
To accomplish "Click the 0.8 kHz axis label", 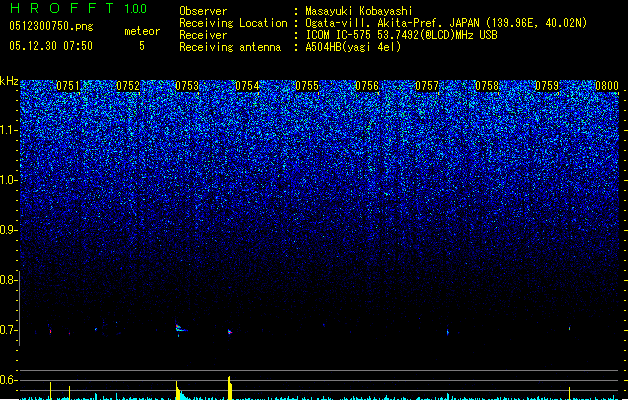I will [8, 280].
